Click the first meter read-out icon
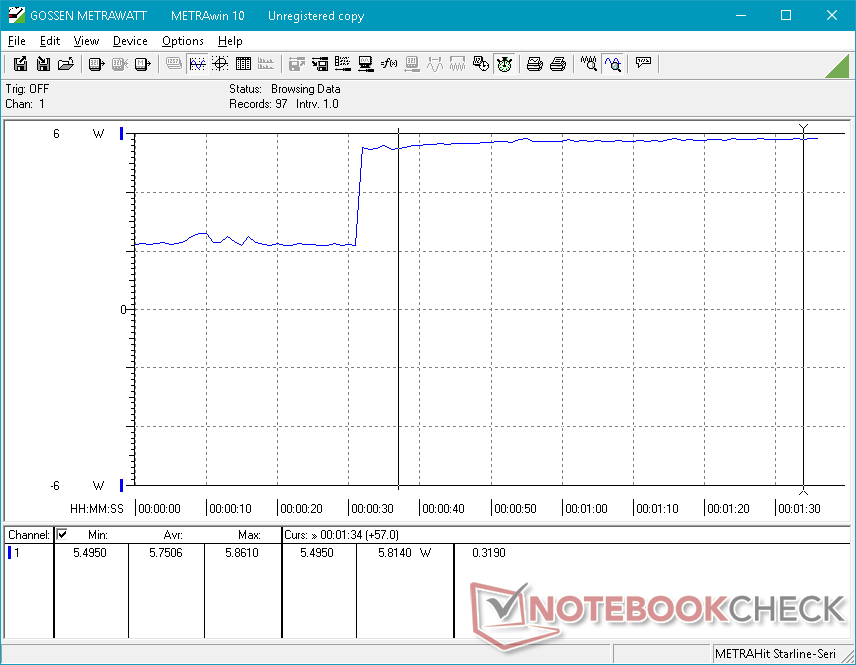 click(96, 64)
